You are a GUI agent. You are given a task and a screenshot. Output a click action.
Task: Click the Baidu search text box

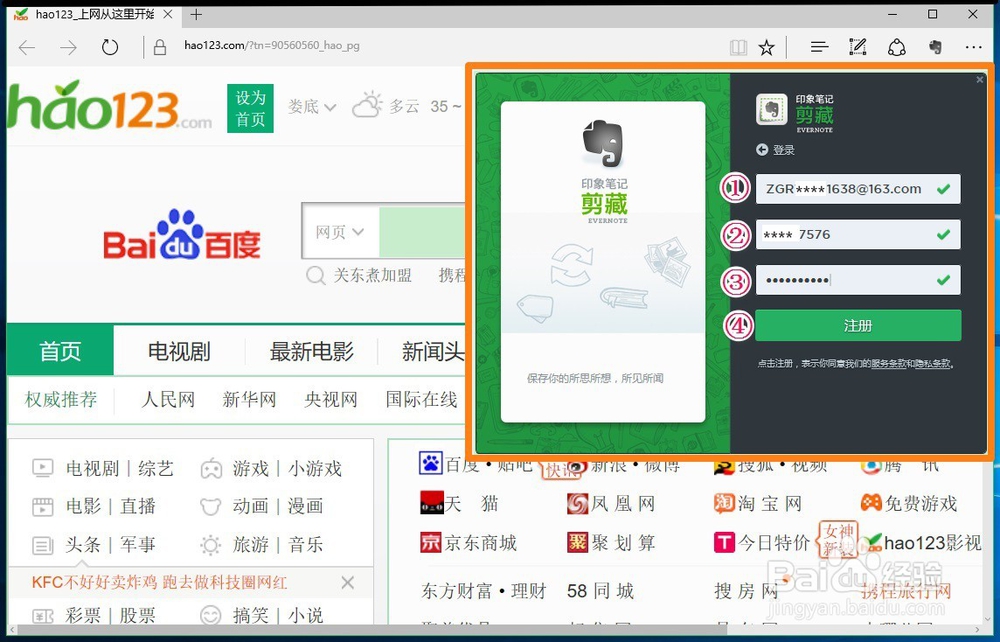pyautogui.click(x=422, y=231)
